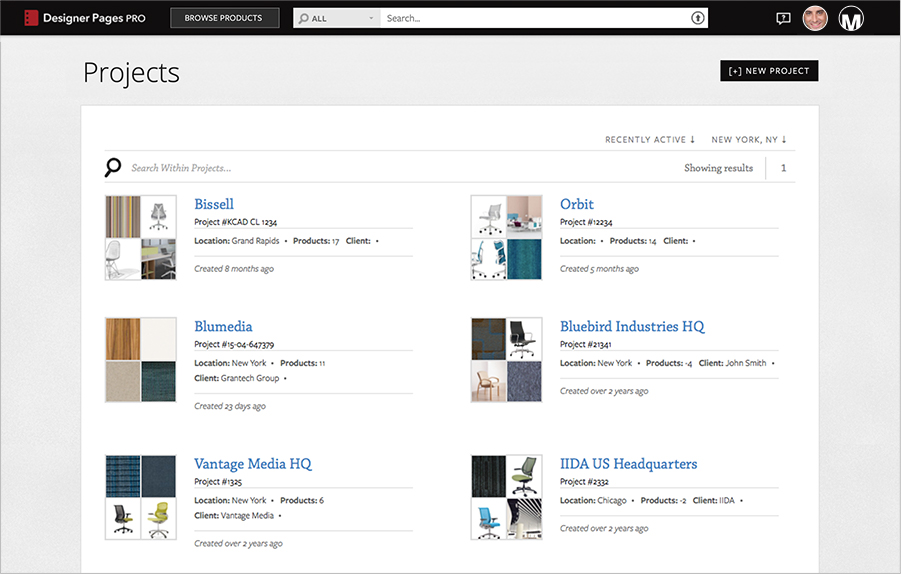Image resolution: width=901 pixels, height=574 pixels.
Task: Click 'Project #KCAD CL 1234' text
Action: click(x=236, y=222)
